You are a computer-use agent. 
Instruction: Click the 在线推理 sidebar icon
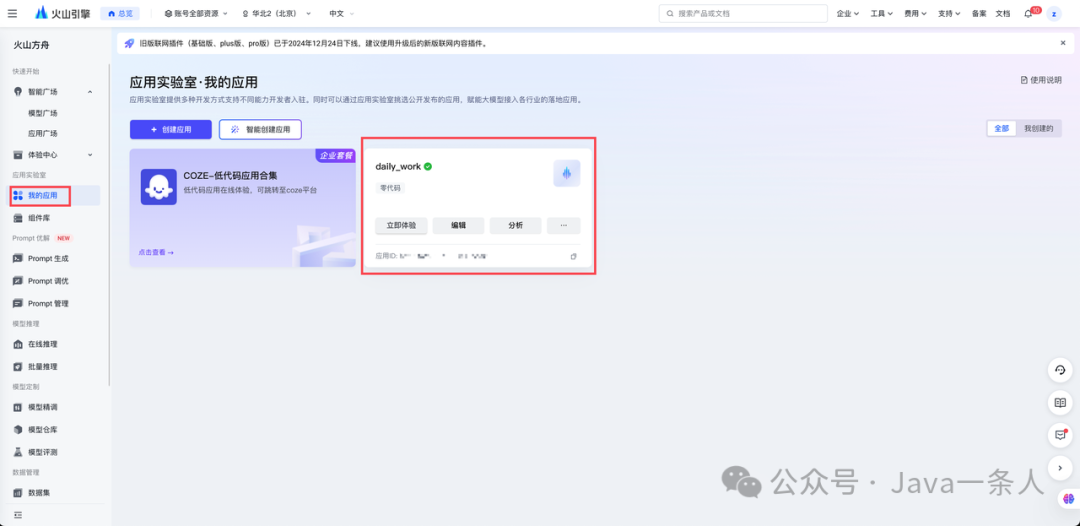click(x=18, y=344)
